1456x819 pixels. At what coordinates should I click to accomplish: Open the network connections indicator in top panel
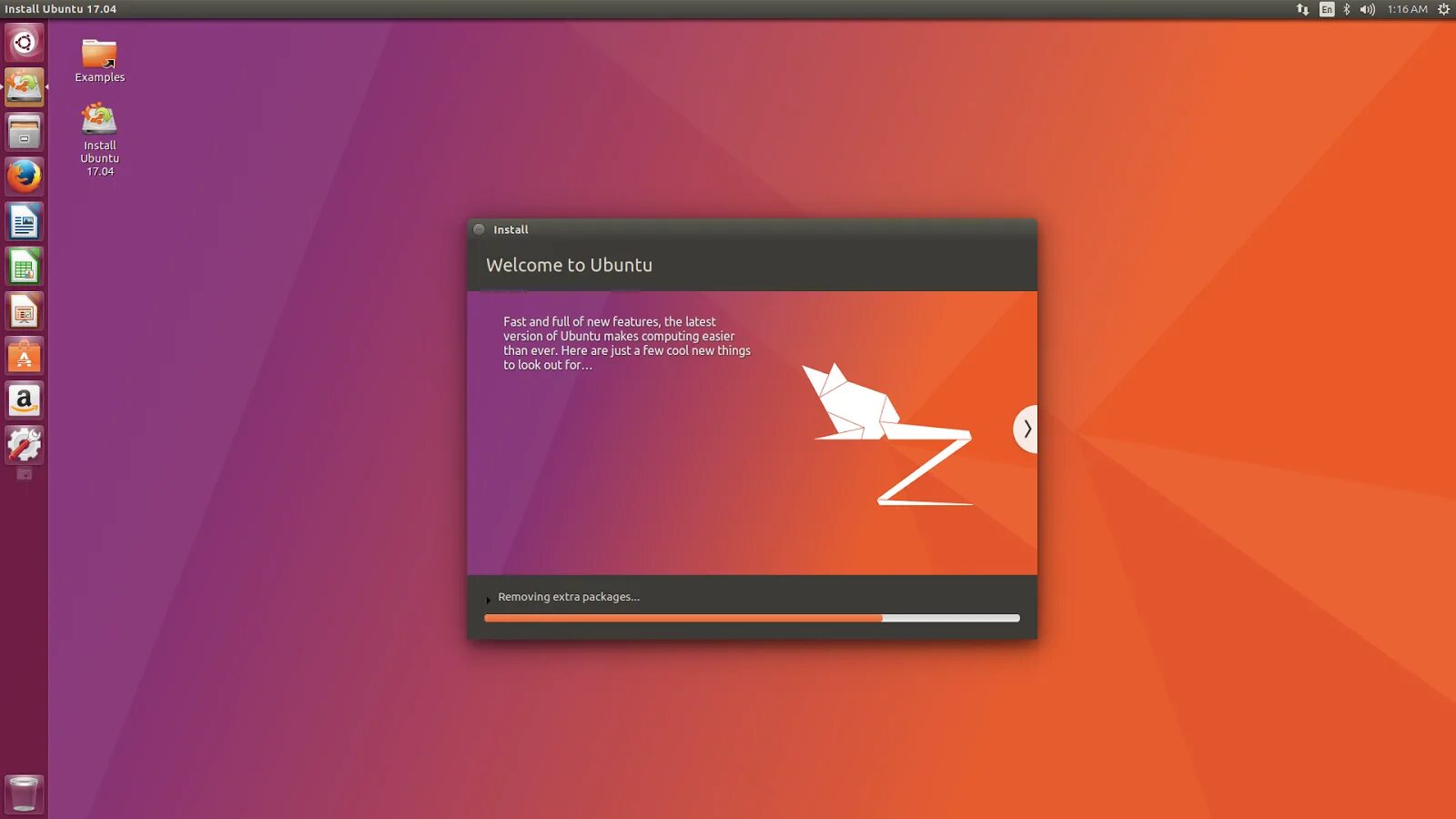[x=1302, y=9]
